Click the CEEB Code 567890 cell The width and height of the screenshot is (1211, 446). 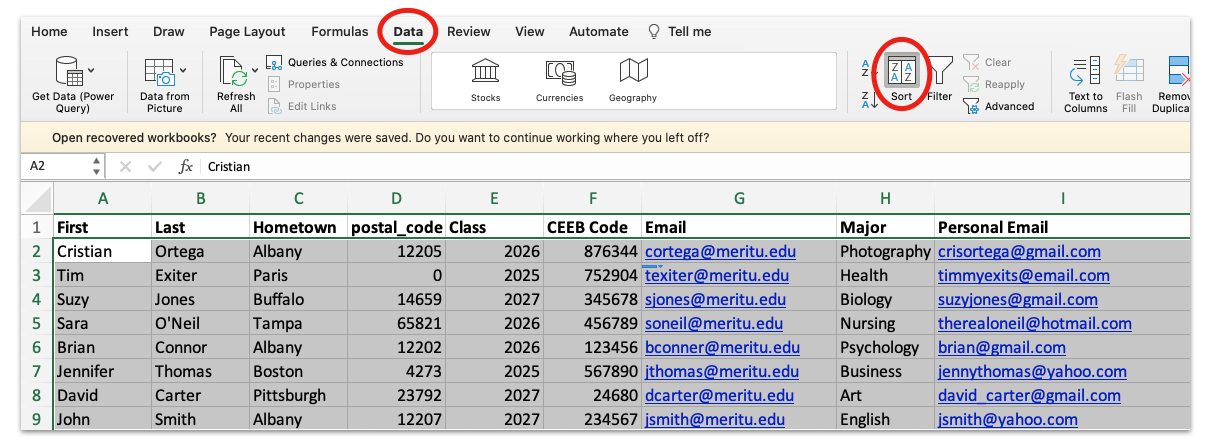(593, 371)
